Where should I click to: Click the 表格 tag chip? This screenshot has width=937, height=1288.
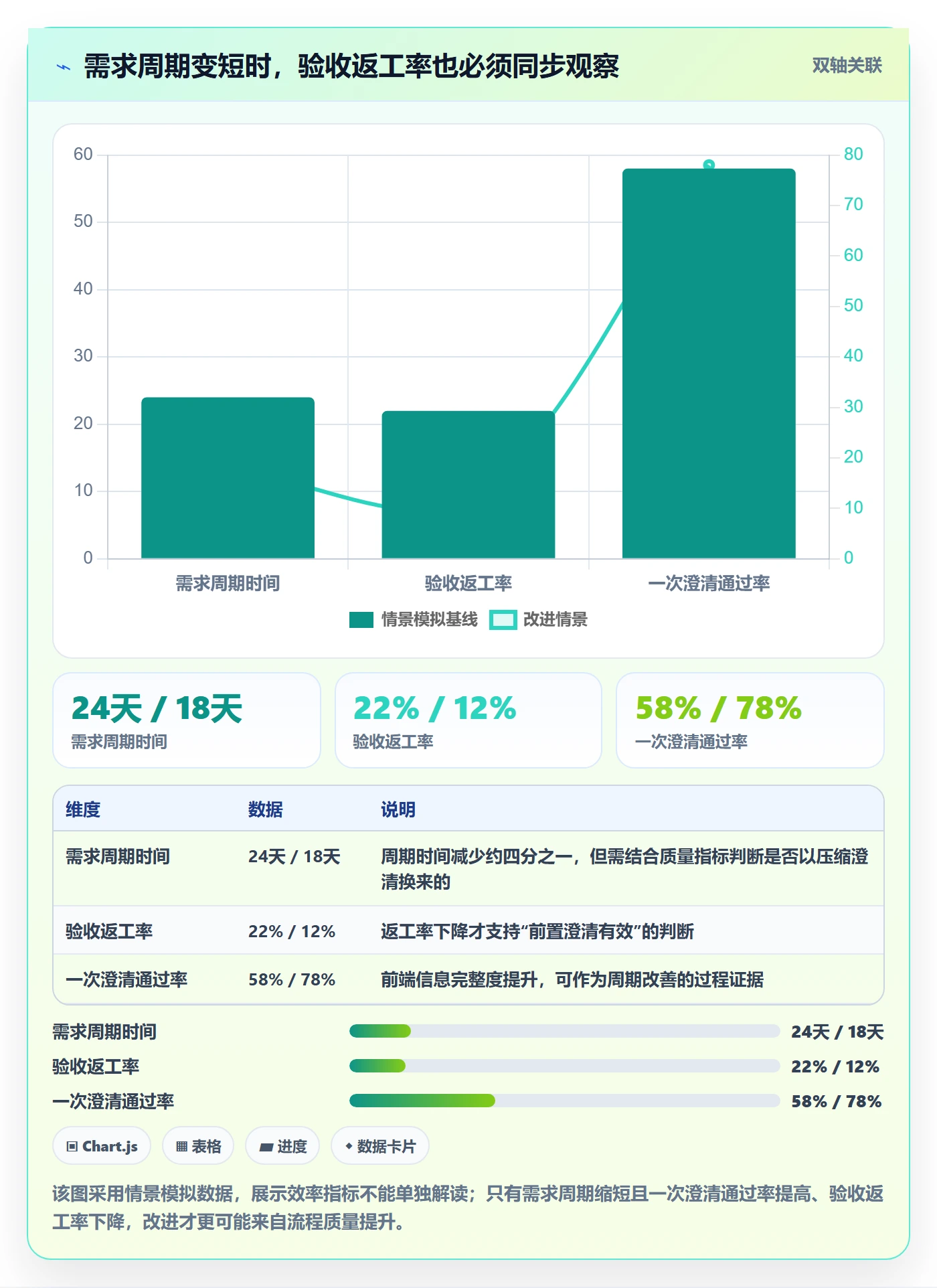click(198, 1146)
